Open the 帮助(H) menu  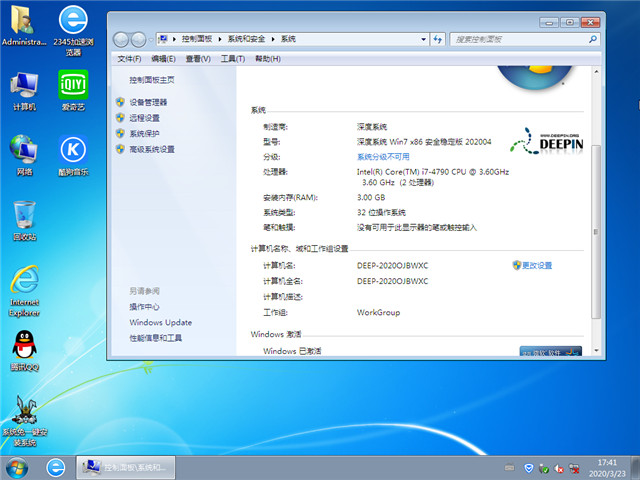268,59
